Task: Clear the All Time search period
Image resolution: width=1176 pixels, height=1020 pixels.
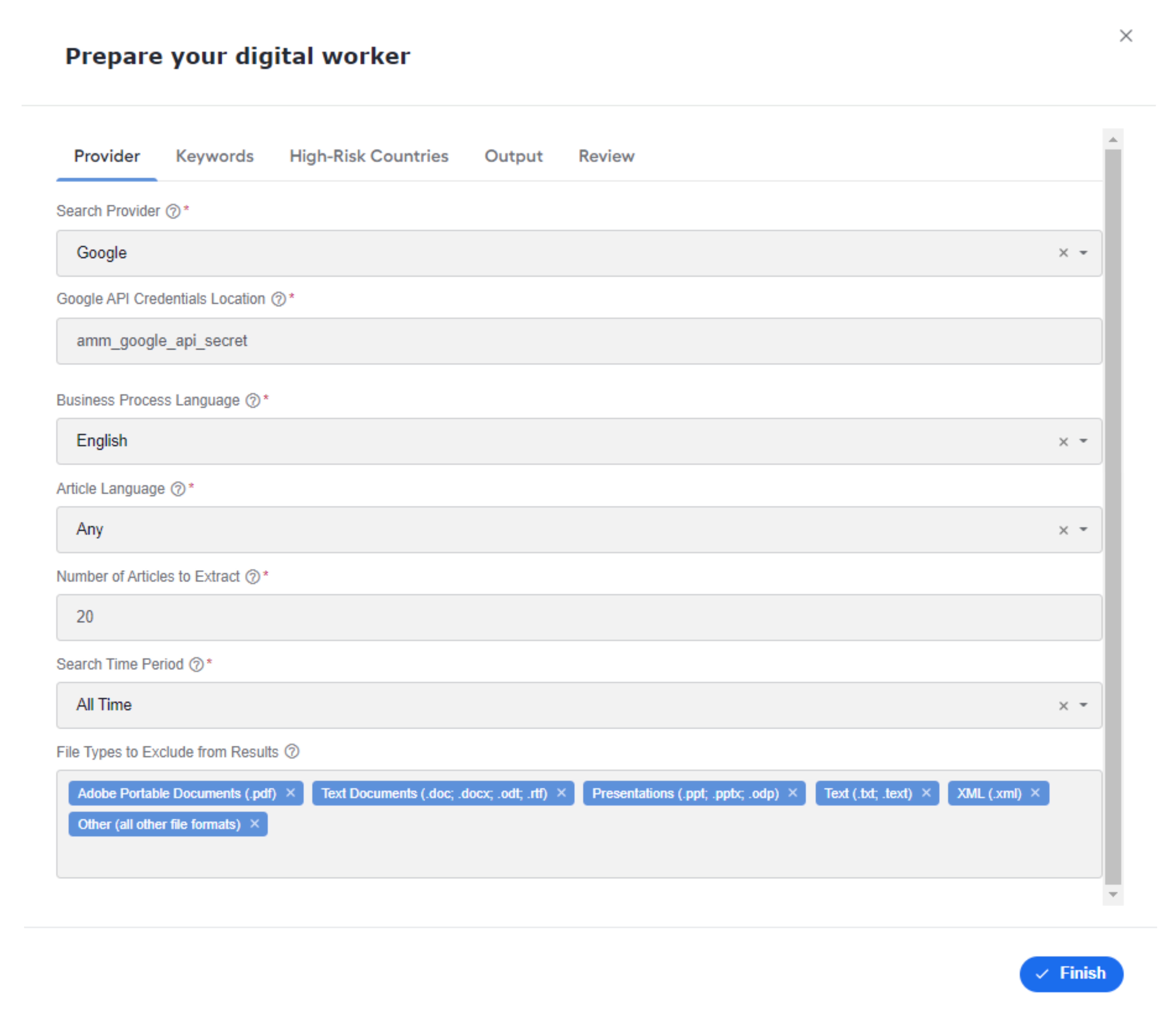Action: (x=1063, y=706)
